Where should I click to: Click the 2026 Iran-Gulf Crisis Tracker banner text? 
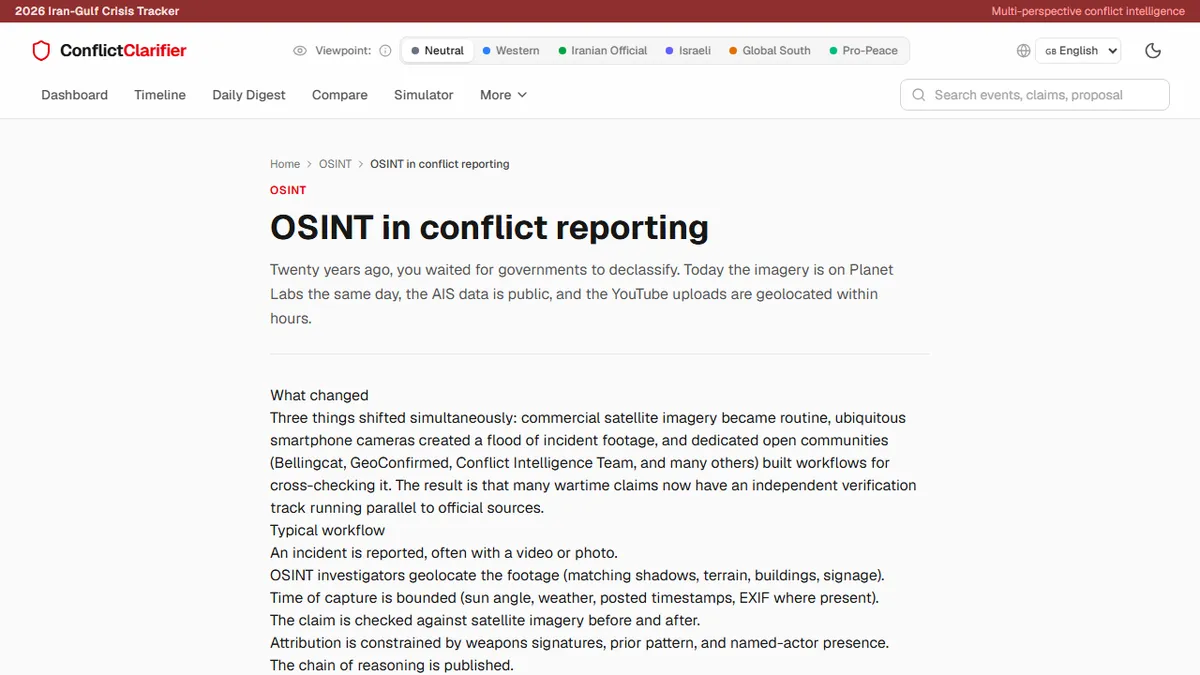pyautogui.click(x=97, y=11)
